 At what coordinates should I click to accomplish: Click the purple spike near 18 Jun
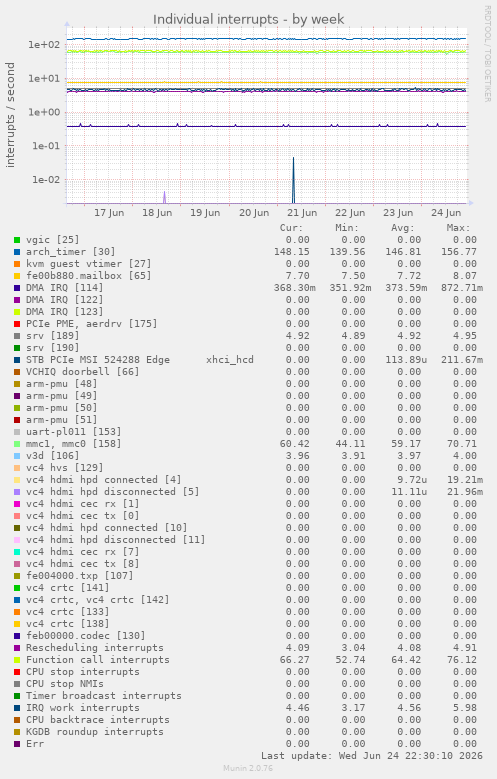pos(165,197)
